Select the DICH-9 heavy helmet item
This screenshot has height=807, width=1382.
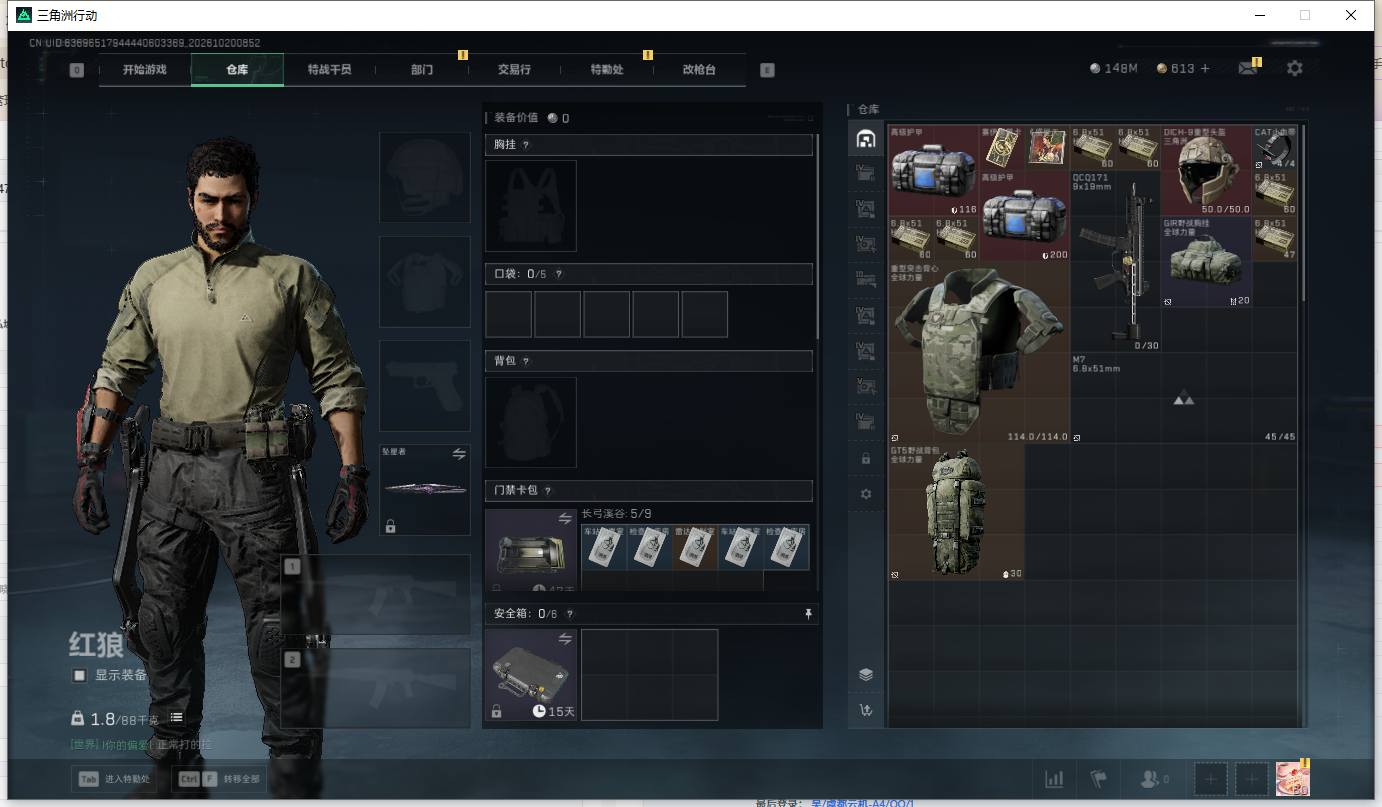(1207, 170)
